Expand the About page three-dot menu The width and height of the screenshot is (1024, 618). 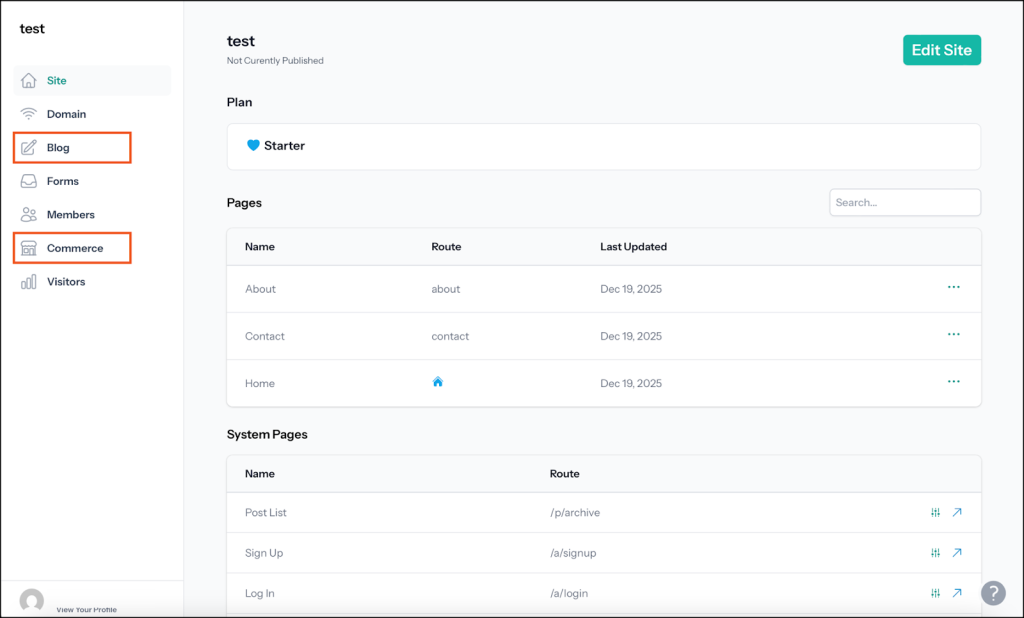coord(953,288)
